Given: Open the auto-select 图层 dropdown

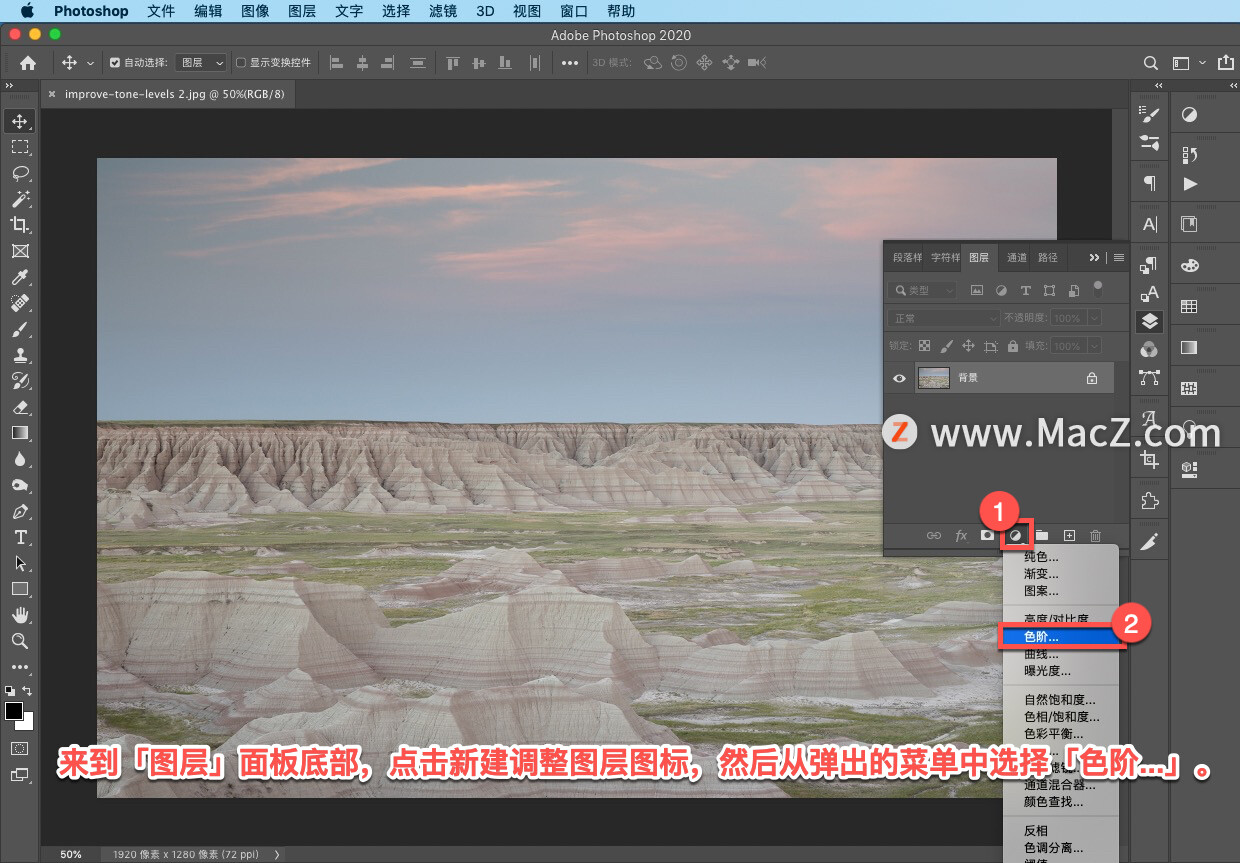Looking at the screenshot, I should 201,63.
